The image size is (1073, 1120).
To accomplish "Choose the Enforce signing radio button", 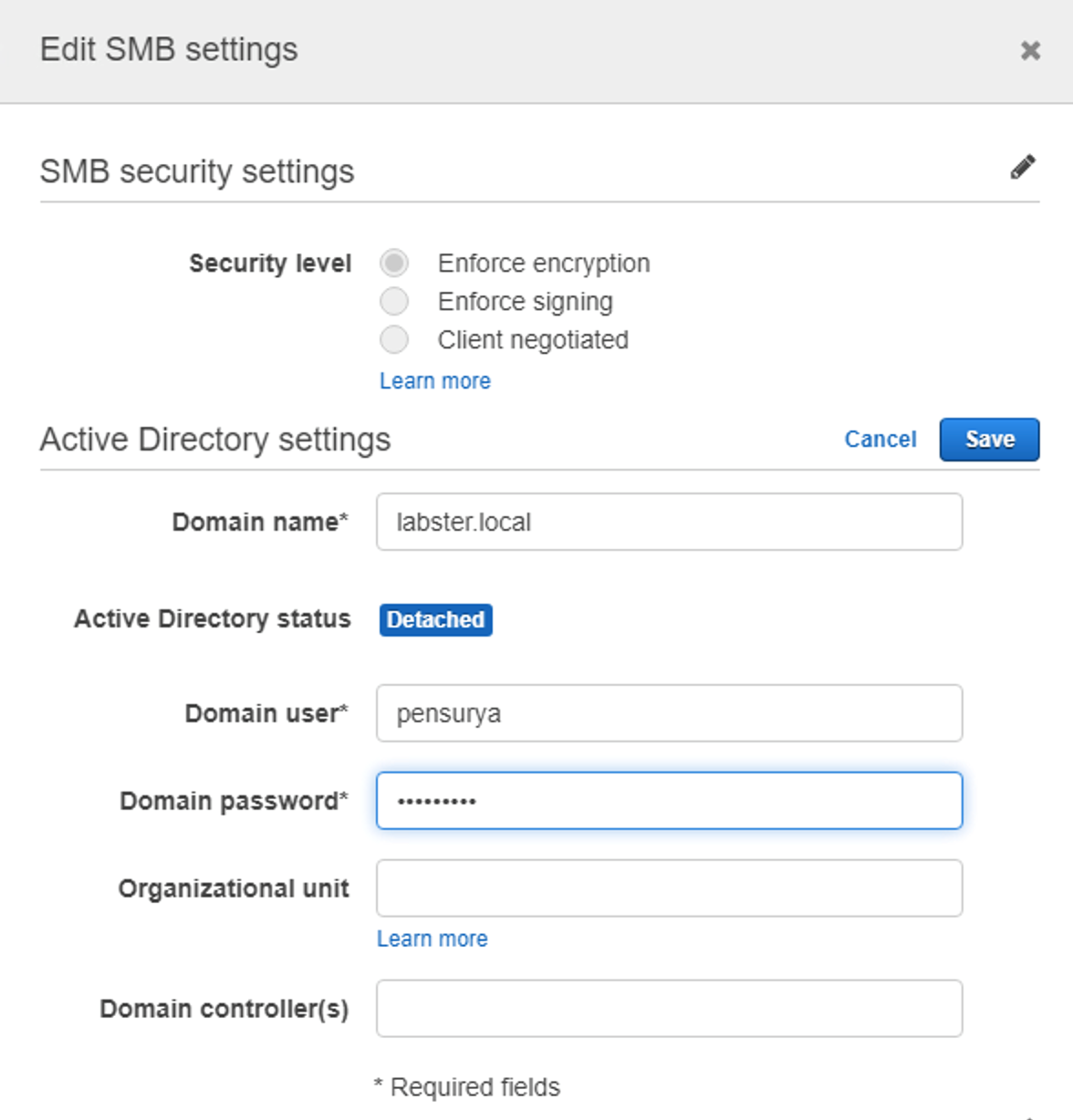I will (394, 301).
